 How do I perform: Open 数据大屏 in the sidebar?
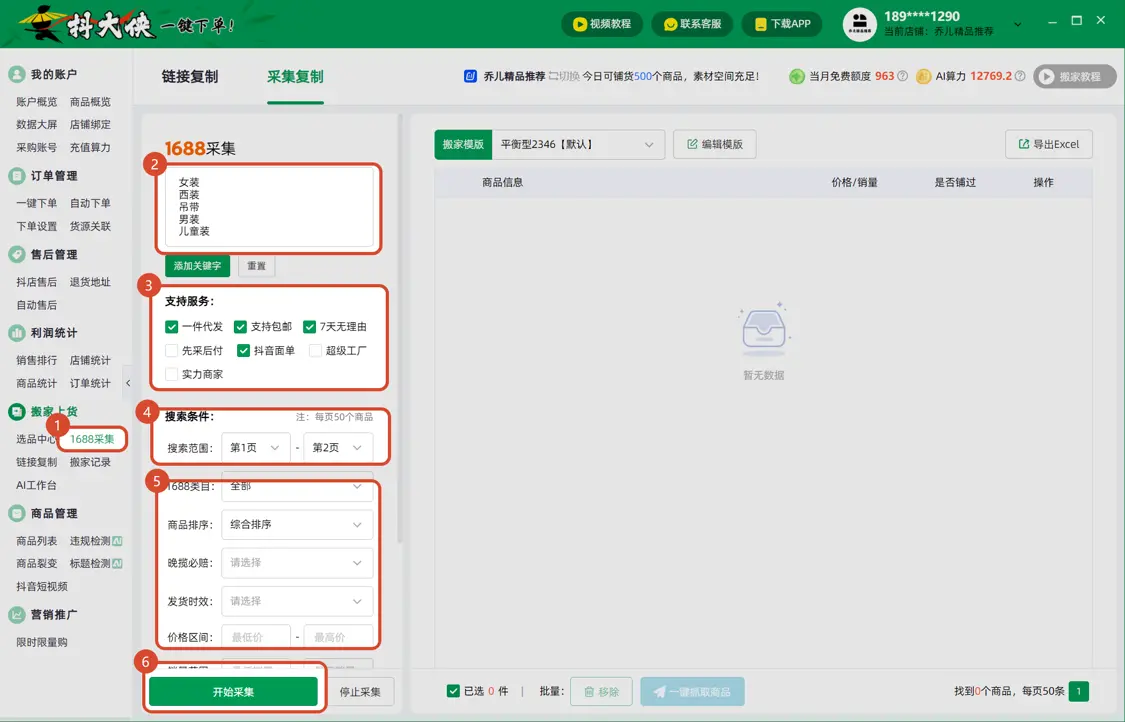[x=37, y=125]
